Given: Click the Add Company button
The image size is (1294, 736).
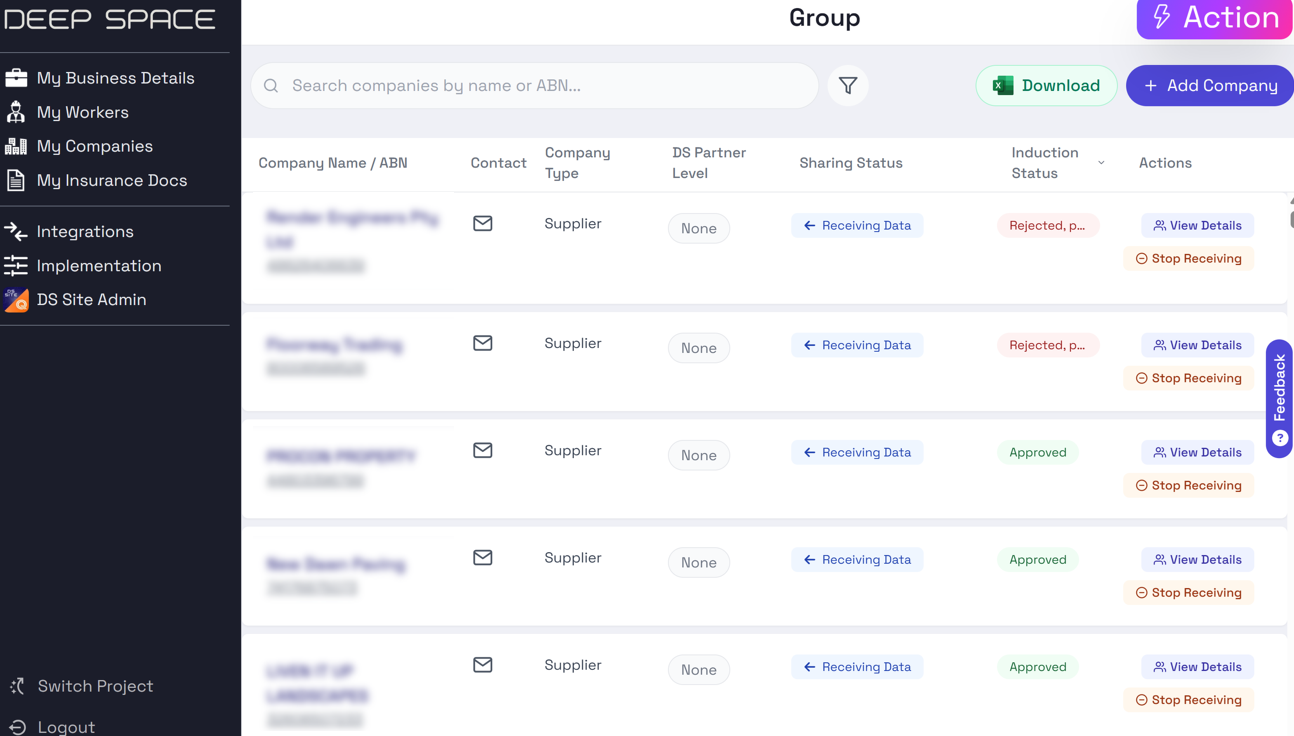Looking at the screenshot, I should click(1210, 86).
